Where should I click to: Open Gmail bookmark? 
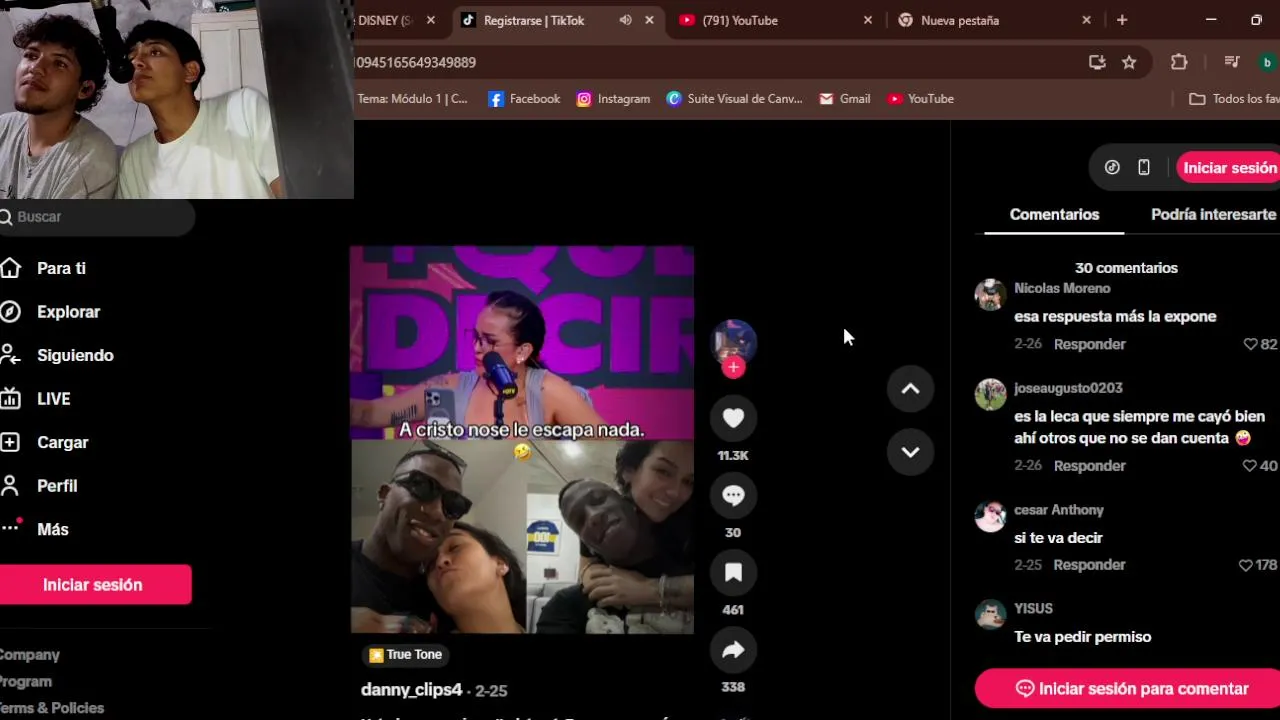[x=845, y=99]
